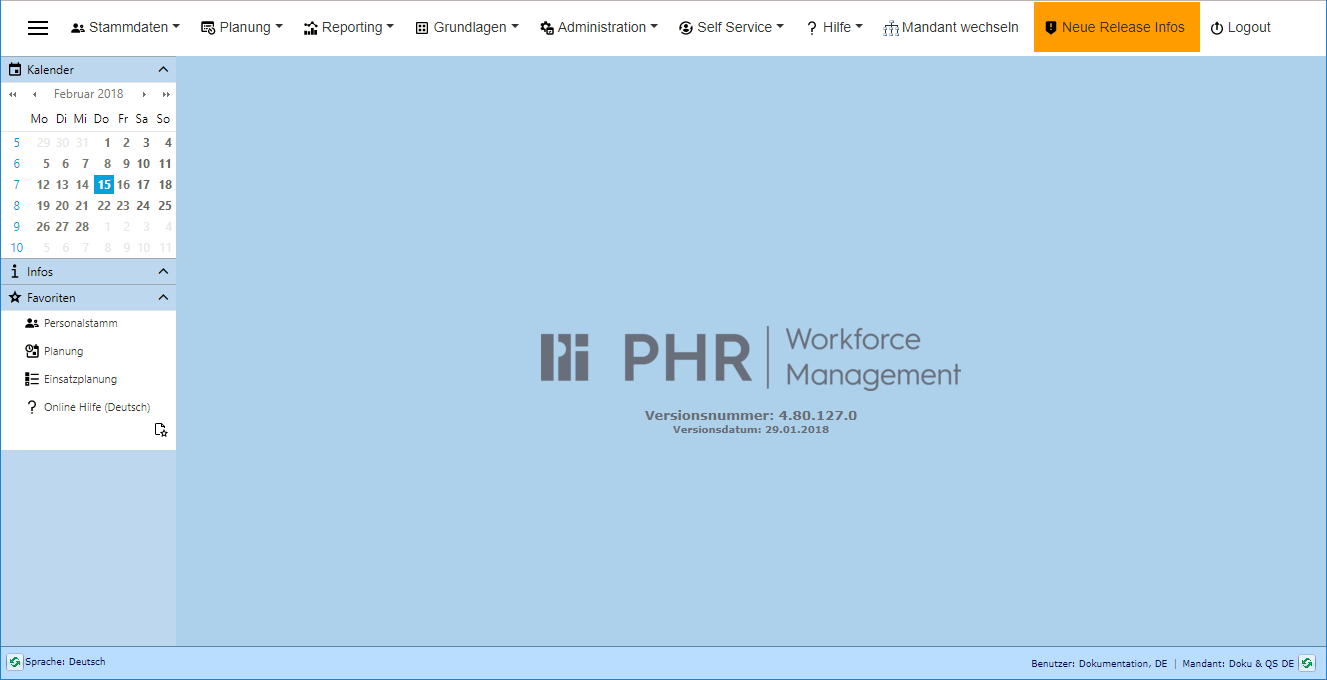Open the Stammdaten menu

click(x=125, y=28)
